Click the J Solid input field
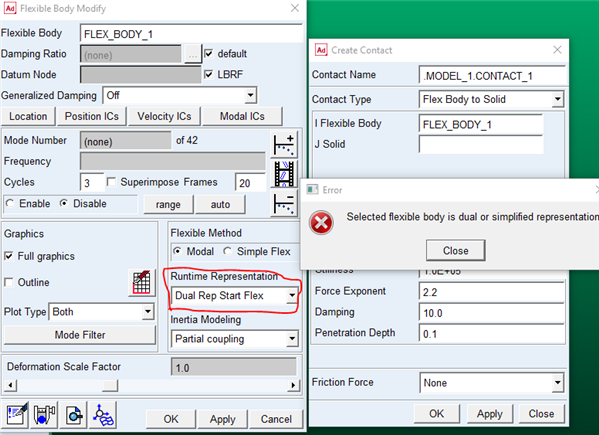The width and height of the screenshot is (599, 435). (481, 144)
